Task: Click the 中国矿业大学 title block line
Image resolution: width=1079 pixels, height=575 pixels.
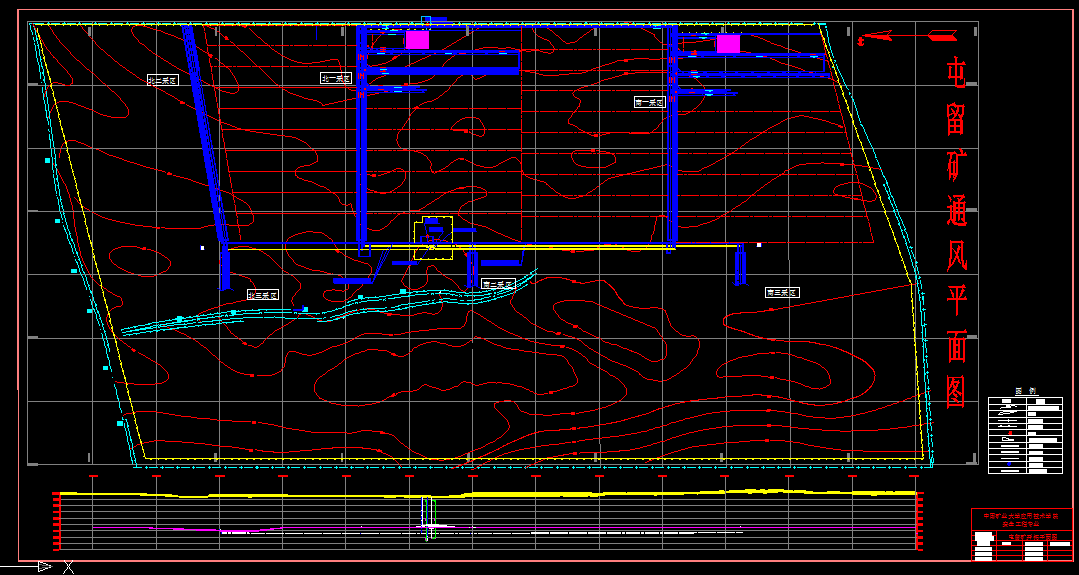Action: click(1021, 516)
